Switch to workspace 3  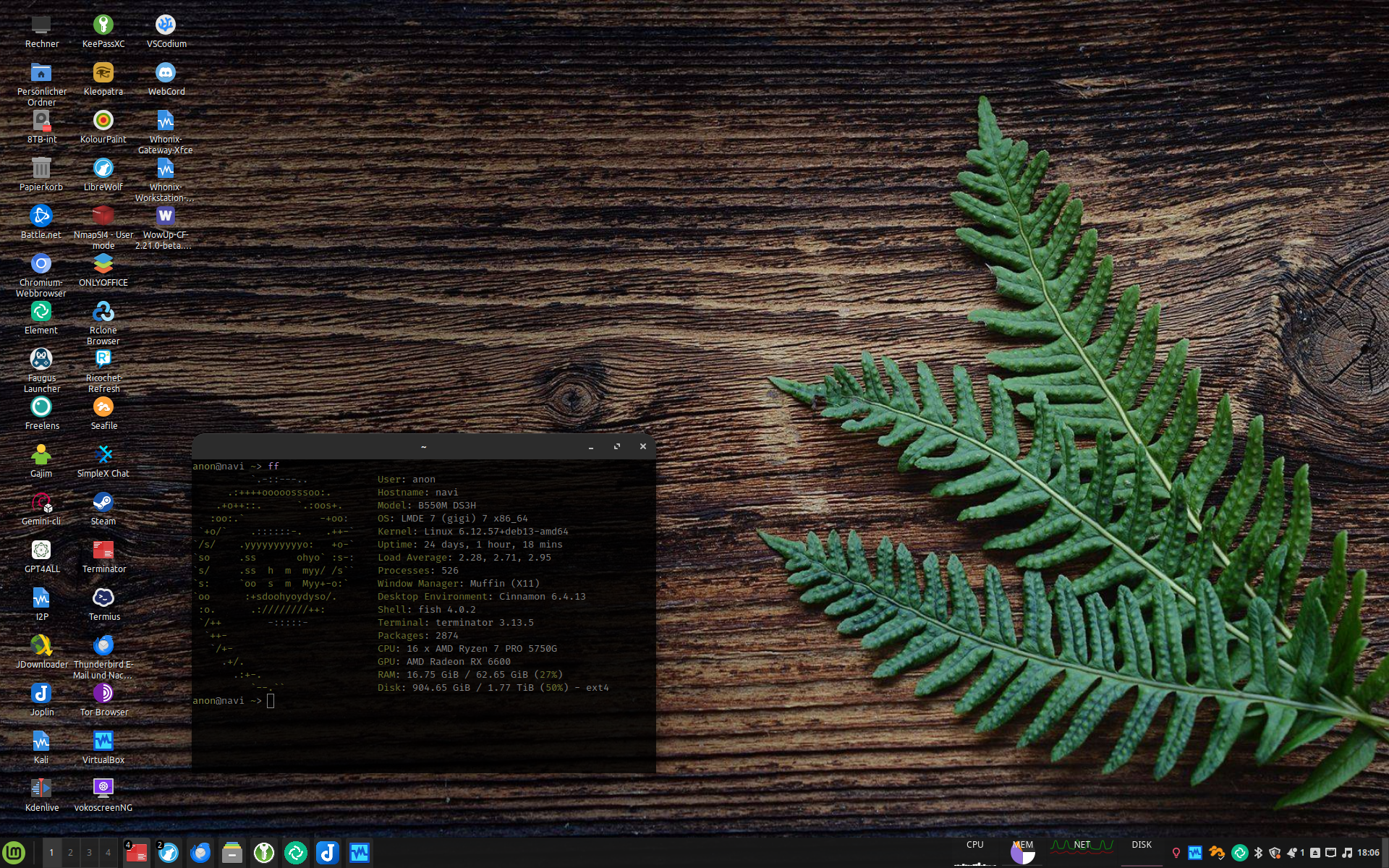[x=89, y=853]
